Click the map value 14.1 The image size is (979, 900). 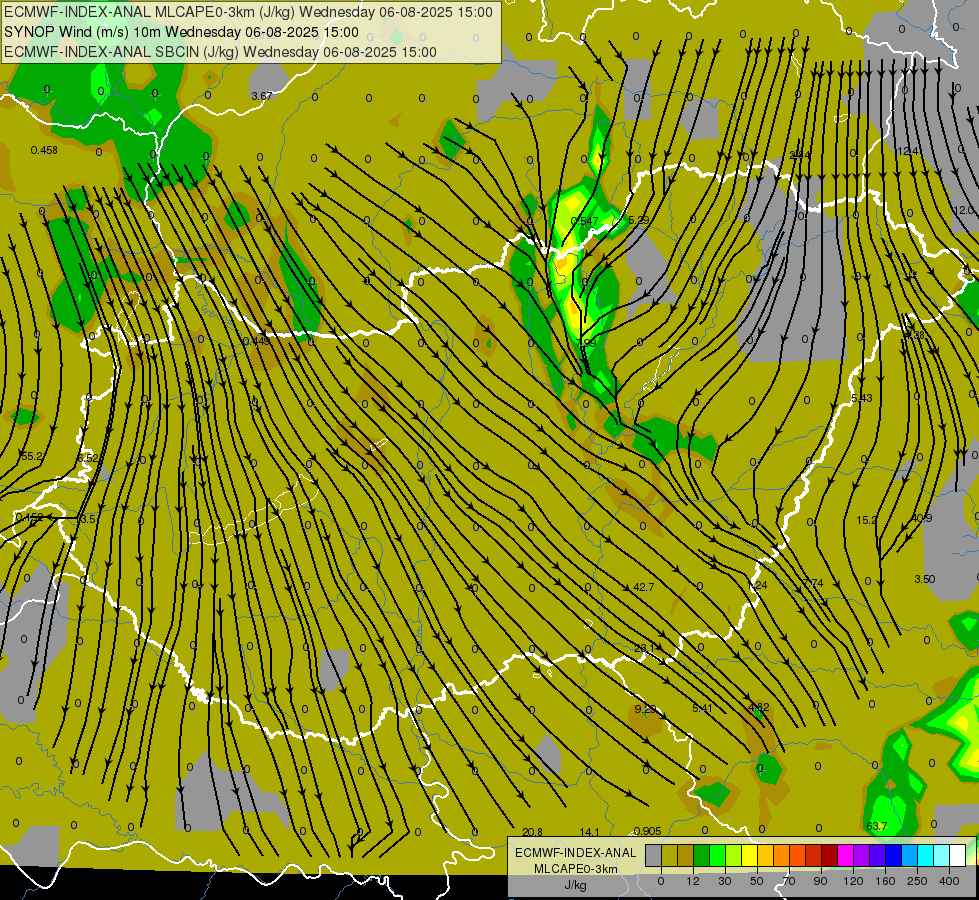click(x=589, y=832)
